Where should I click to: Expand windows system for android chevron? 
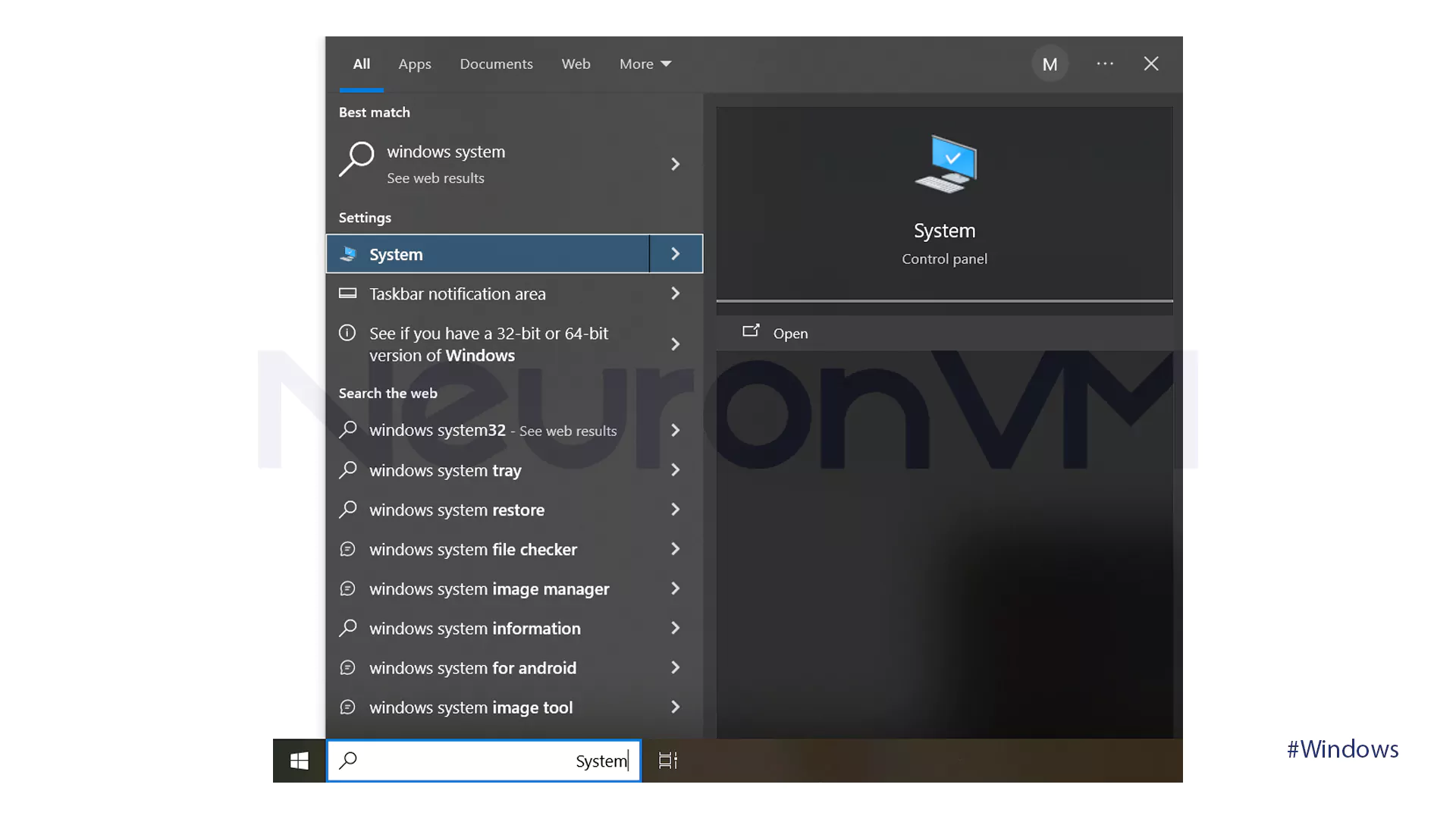(676, 667)
